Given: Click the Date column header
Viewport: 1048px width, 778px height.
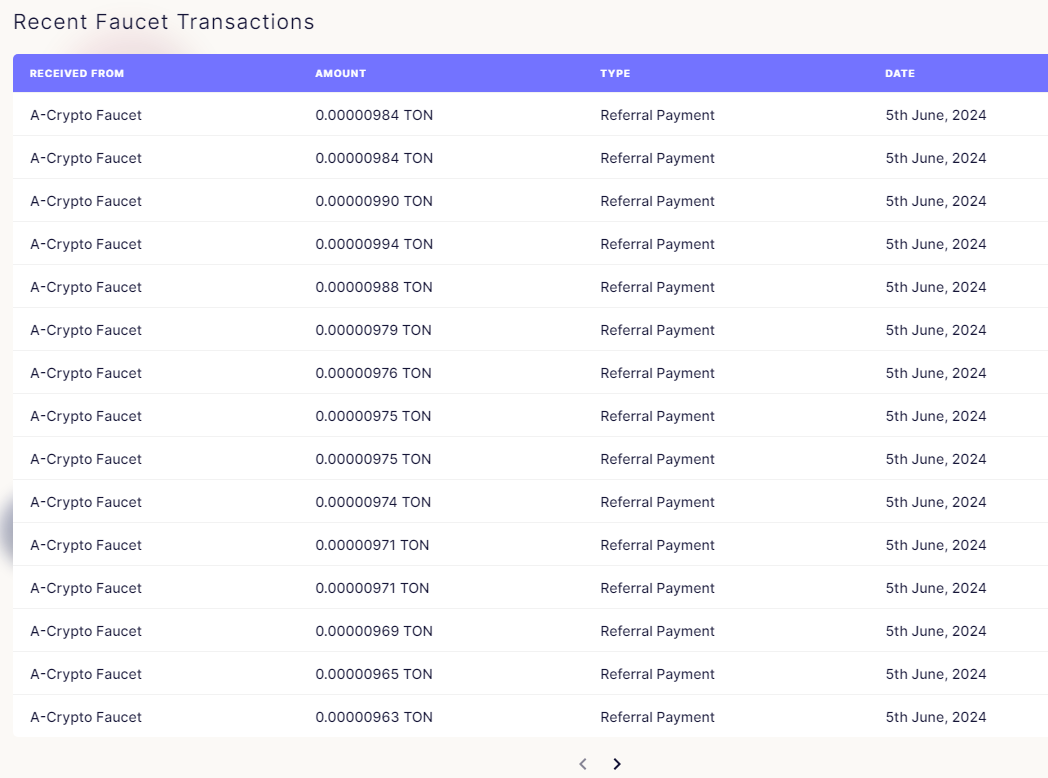Looking at the screenshot, I should [900, 73].
